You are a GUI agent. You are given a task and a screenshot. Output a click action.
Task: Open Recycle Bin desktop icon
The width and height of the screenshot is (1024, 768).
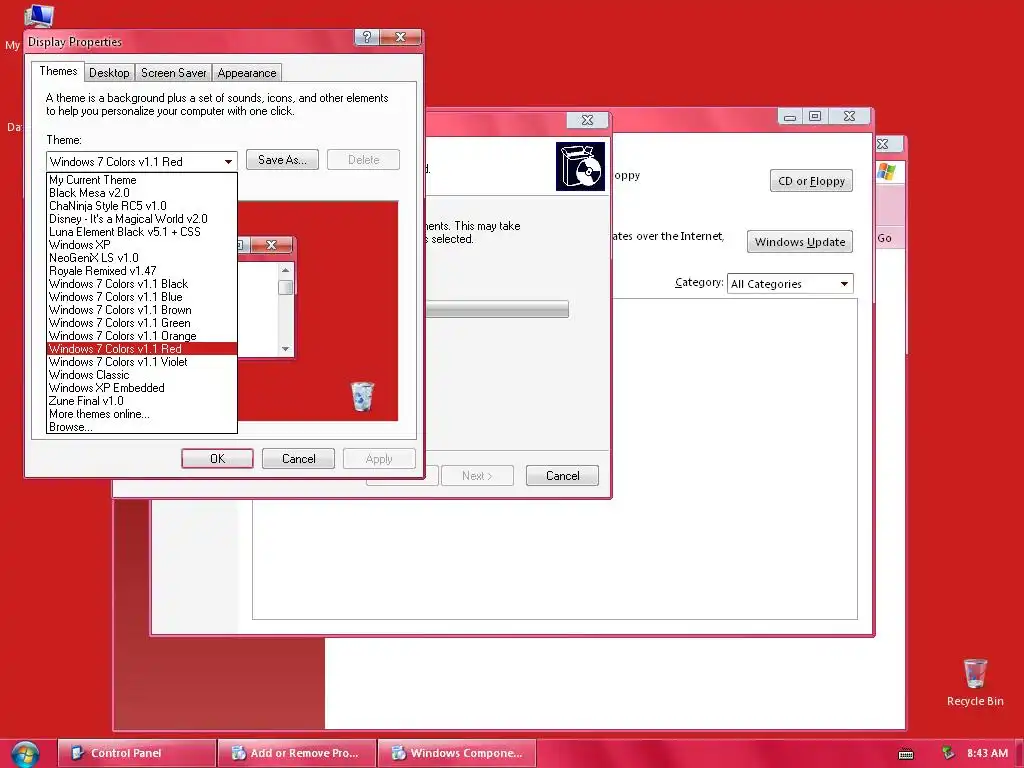pos(975,683)
